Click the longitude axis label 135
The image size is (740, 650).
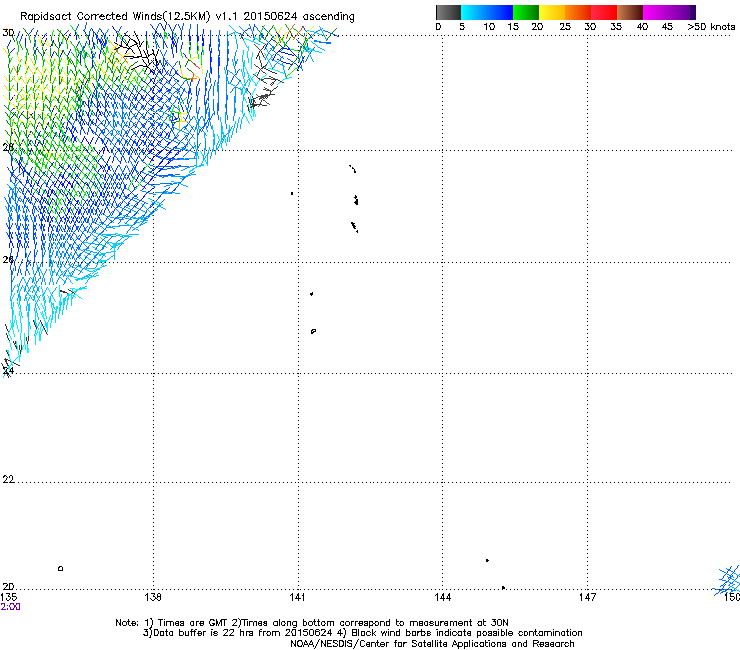coord(9,597)
